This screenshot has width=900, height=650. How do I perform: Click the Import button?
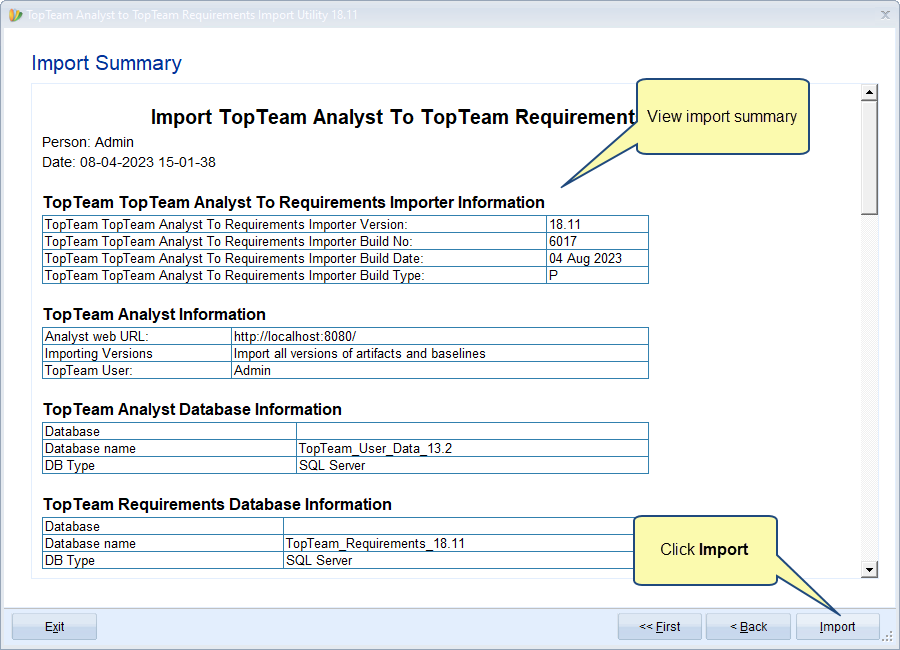[837, 626]
